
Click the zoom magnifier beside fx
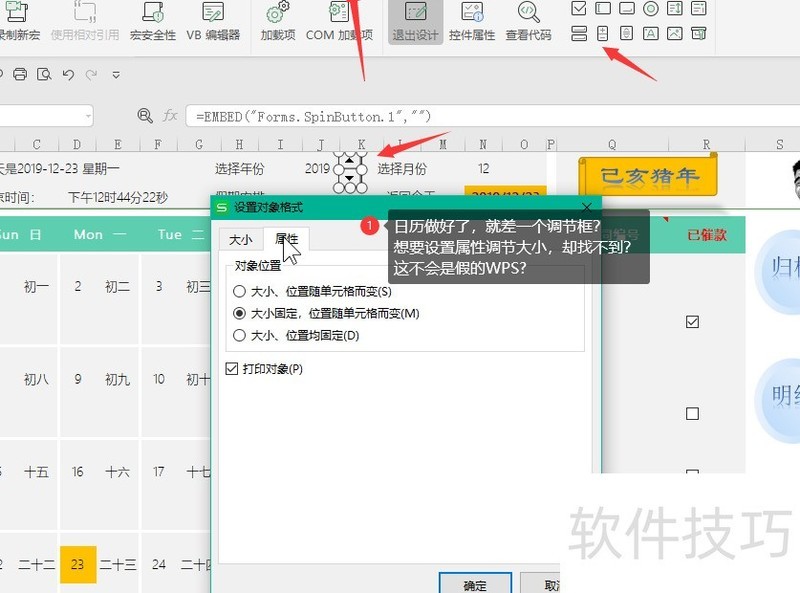click(x=145, y=116)
